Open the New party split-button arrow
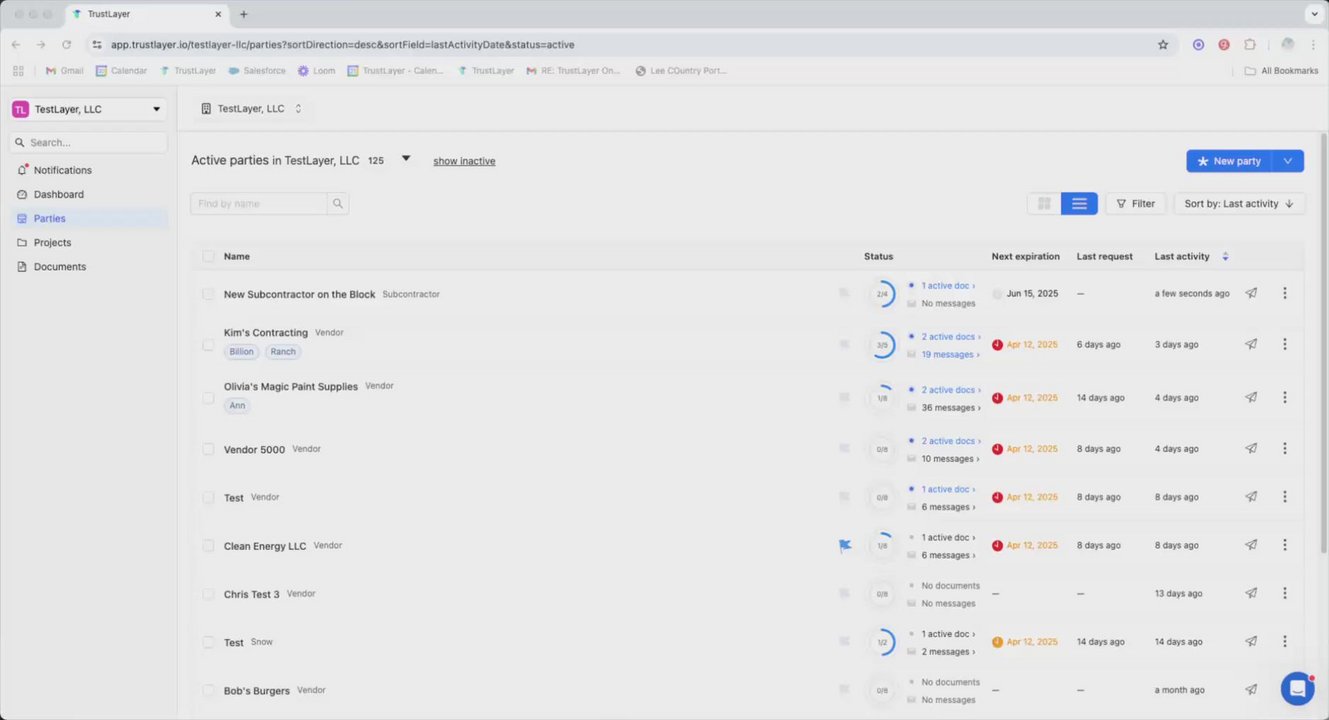Viewport: 1329px width, 720px height. [x=1288, y=161]
